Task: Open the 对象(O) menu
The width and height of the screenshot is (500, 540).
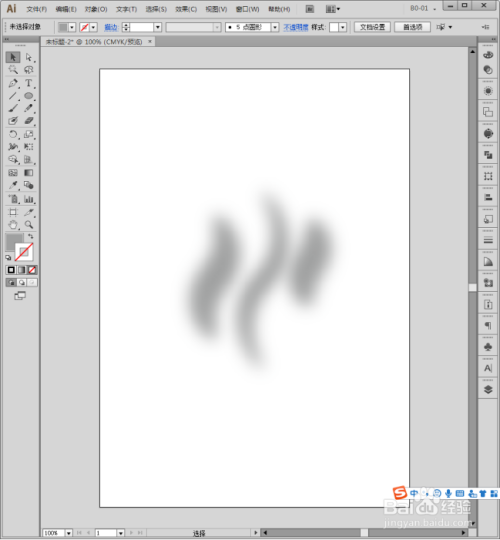Action: [x=96, y=9]
